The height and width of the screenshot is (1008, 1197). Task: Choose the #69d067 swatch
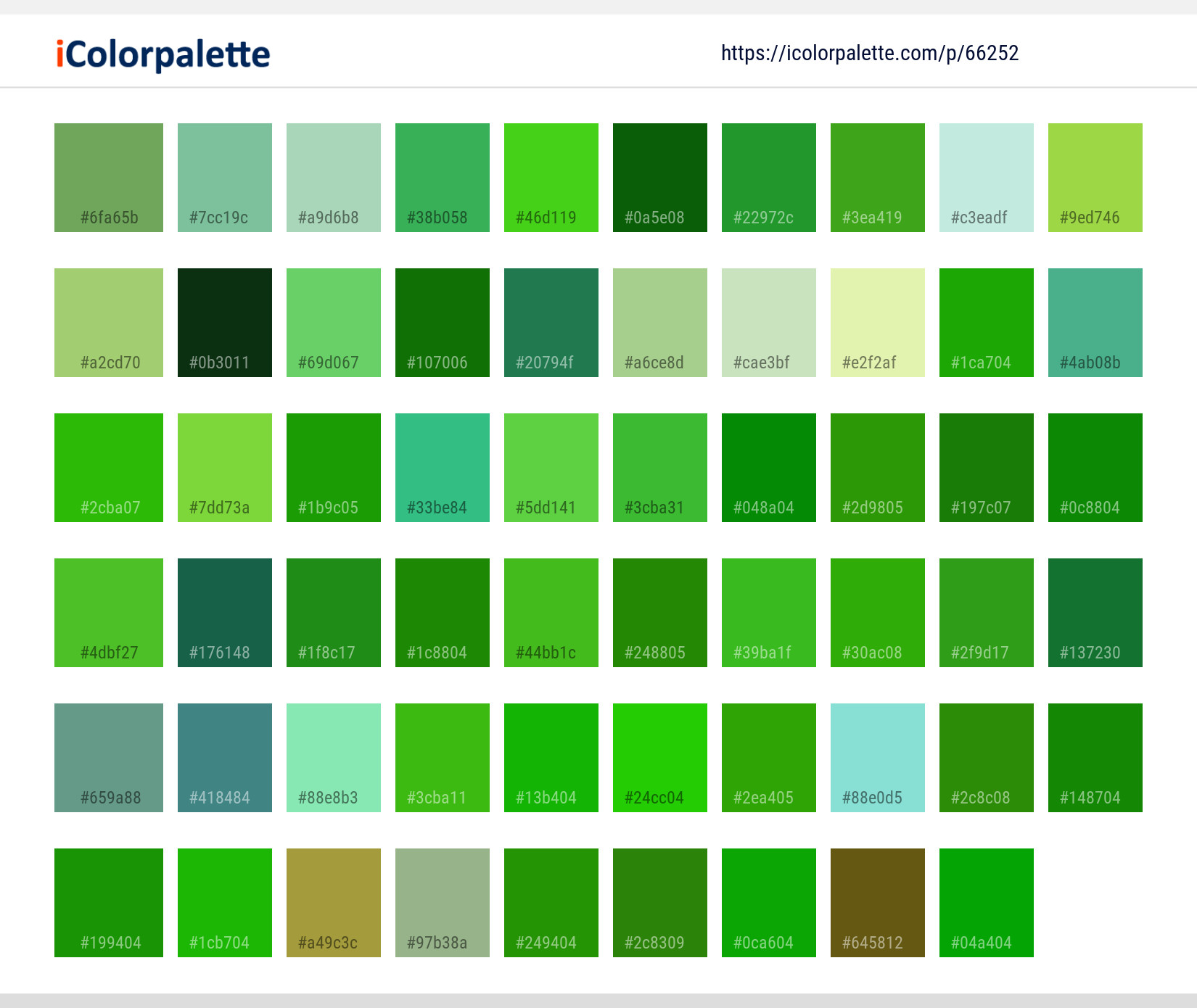pos(334,323)
